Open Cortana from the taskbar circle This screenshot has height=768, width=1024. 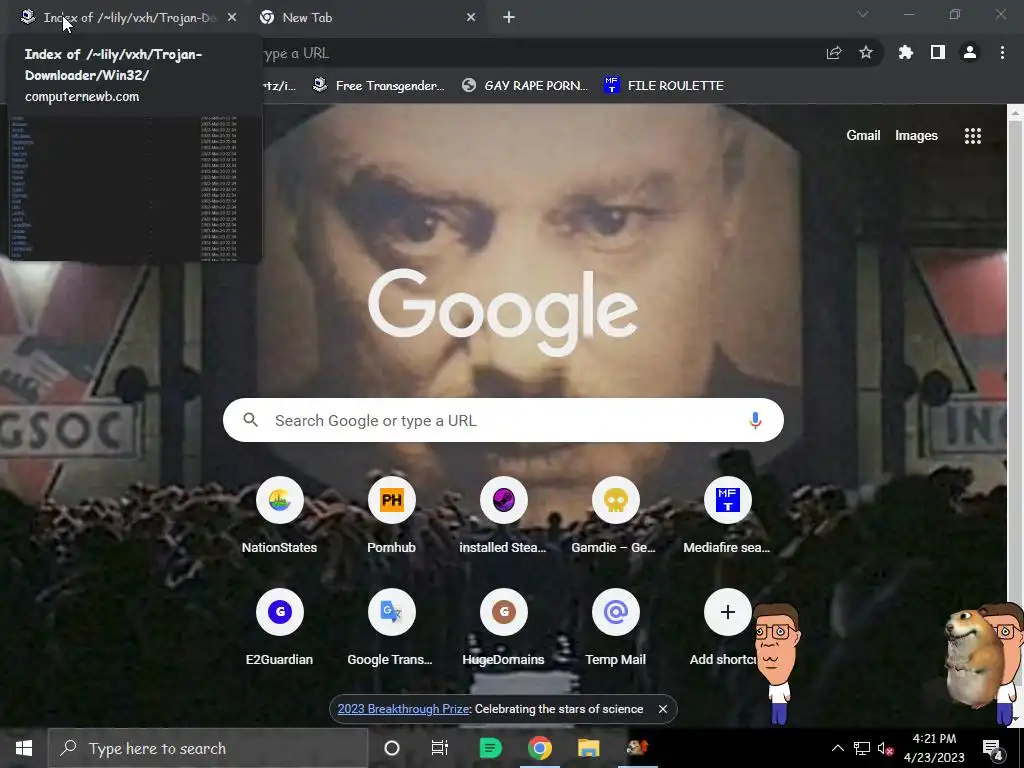(392, 748)
